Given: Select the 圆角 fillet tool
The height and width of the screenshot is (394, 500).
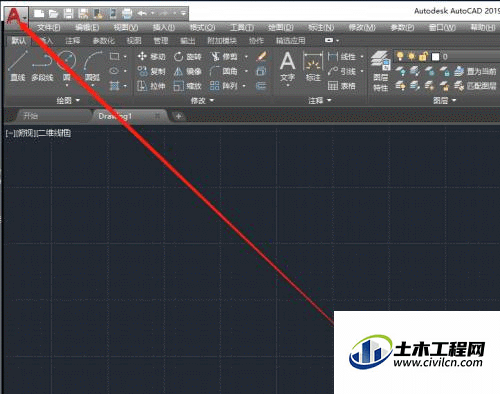Looking at the screenshot, I should coord(224,71).
